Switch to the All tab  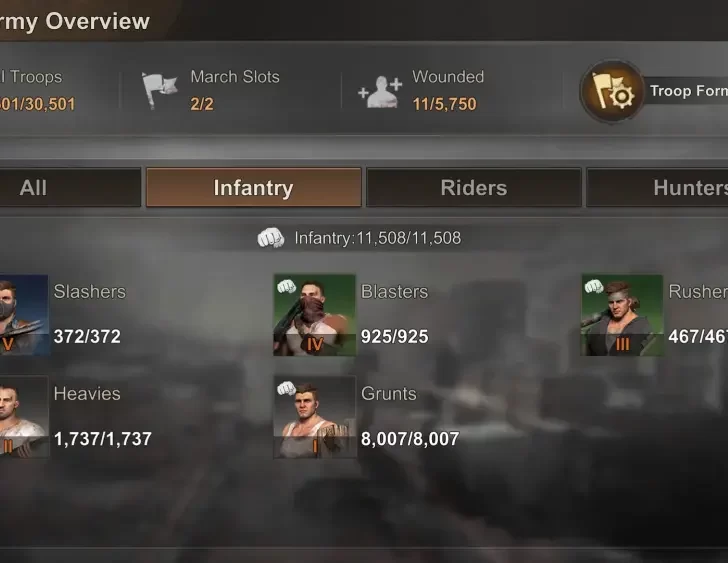click(x=70, y=188)
